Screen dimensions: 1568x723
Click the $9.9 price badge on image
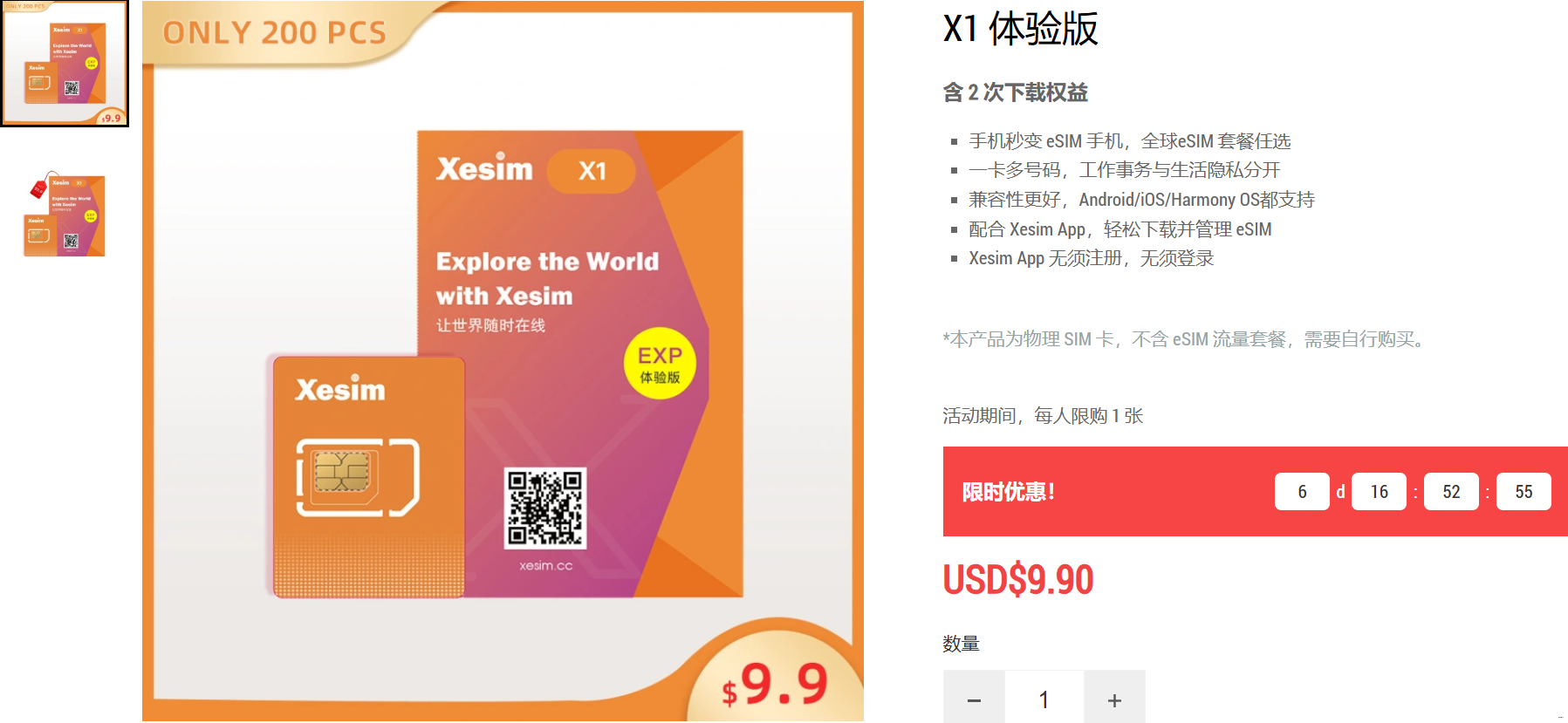pyautogui.click(x=775, y=684)
